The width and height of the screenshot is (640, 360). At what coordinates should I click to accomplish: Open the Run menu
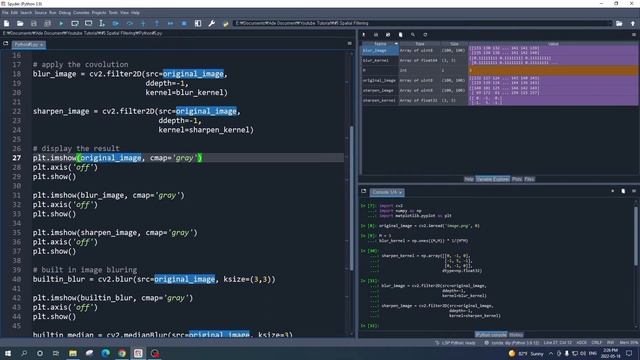tap(53, 13)
